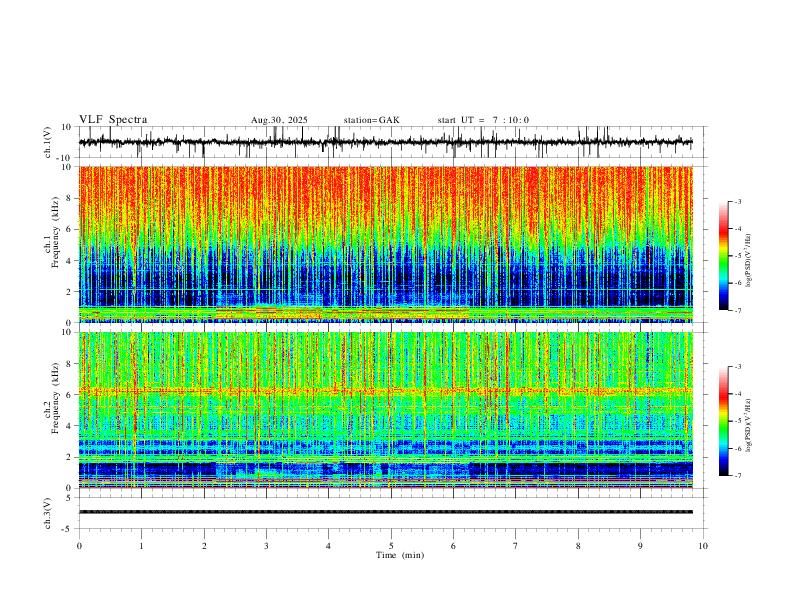The width and height of the screenshot is (792, 612).
Task: Click the "station=GAK" label
Action: tap(371, 120)
